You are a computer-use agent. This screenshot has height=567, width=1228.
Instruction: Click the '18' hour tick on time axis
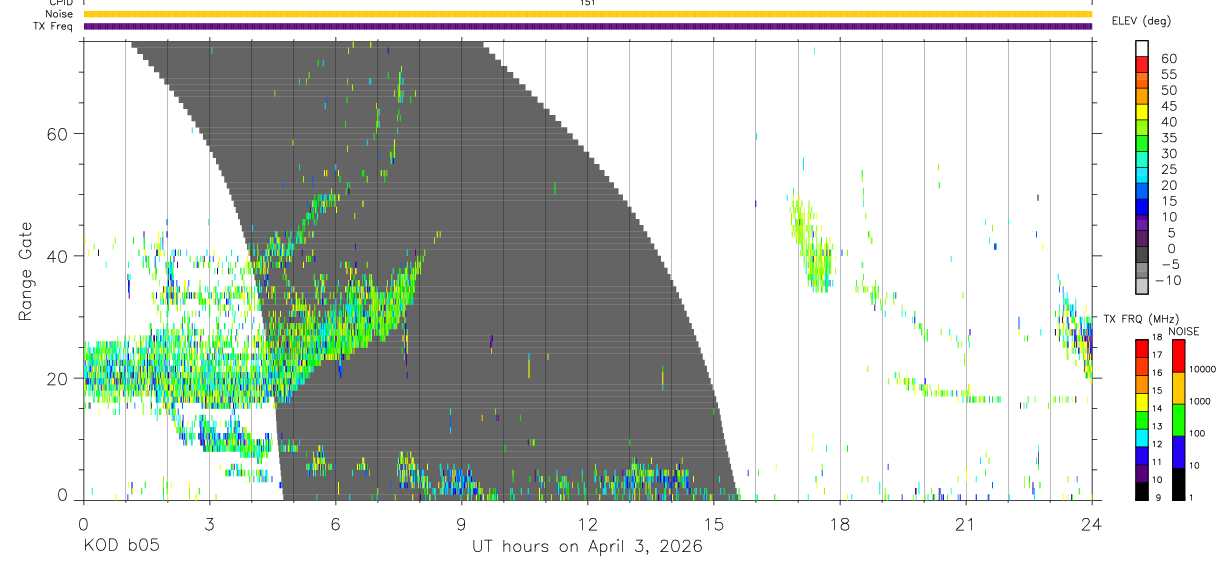(839, 524)
